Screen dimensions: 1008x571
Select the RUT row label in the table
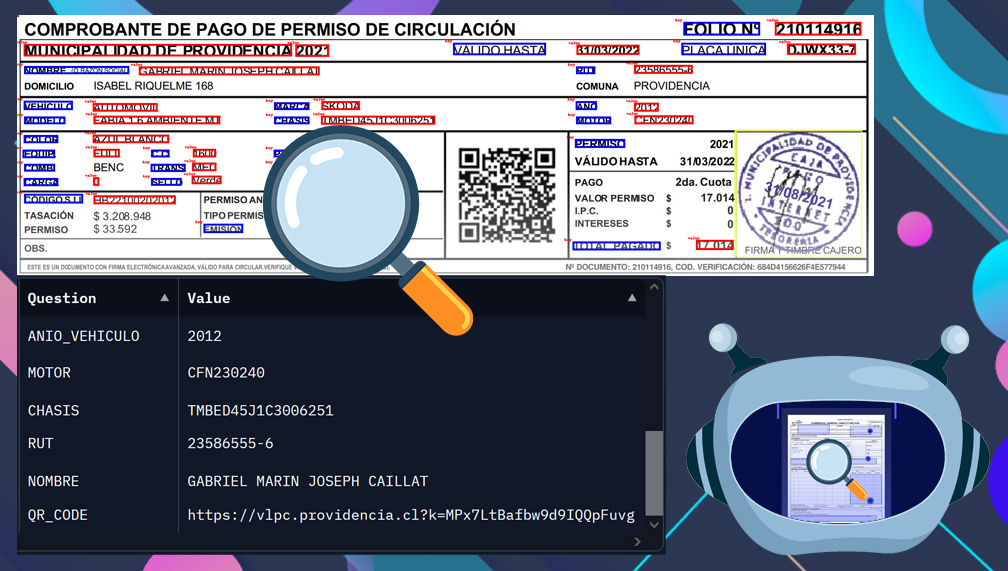pos(40,443)
